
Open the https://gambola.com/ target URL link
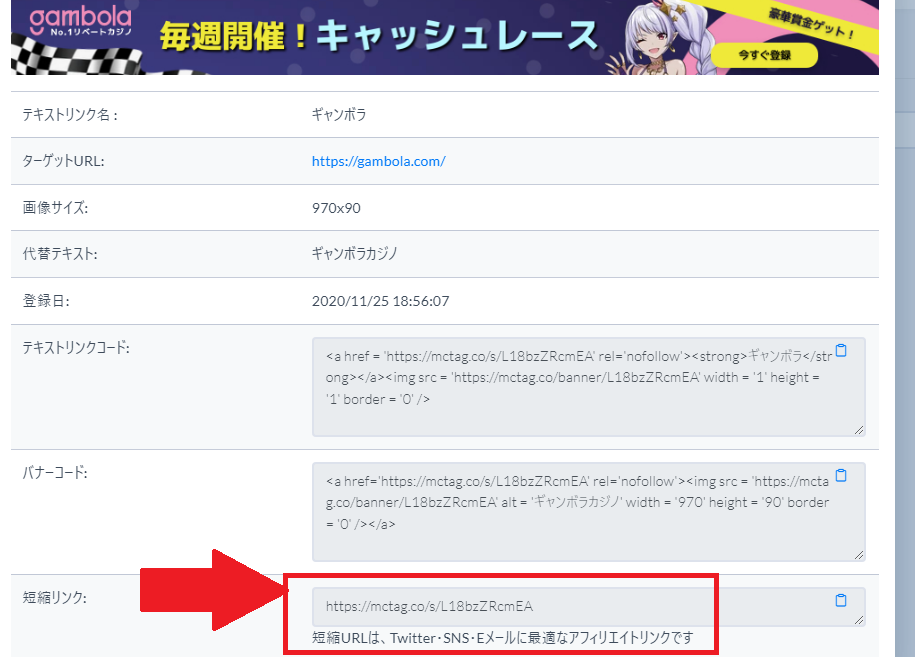coord(378,161)
